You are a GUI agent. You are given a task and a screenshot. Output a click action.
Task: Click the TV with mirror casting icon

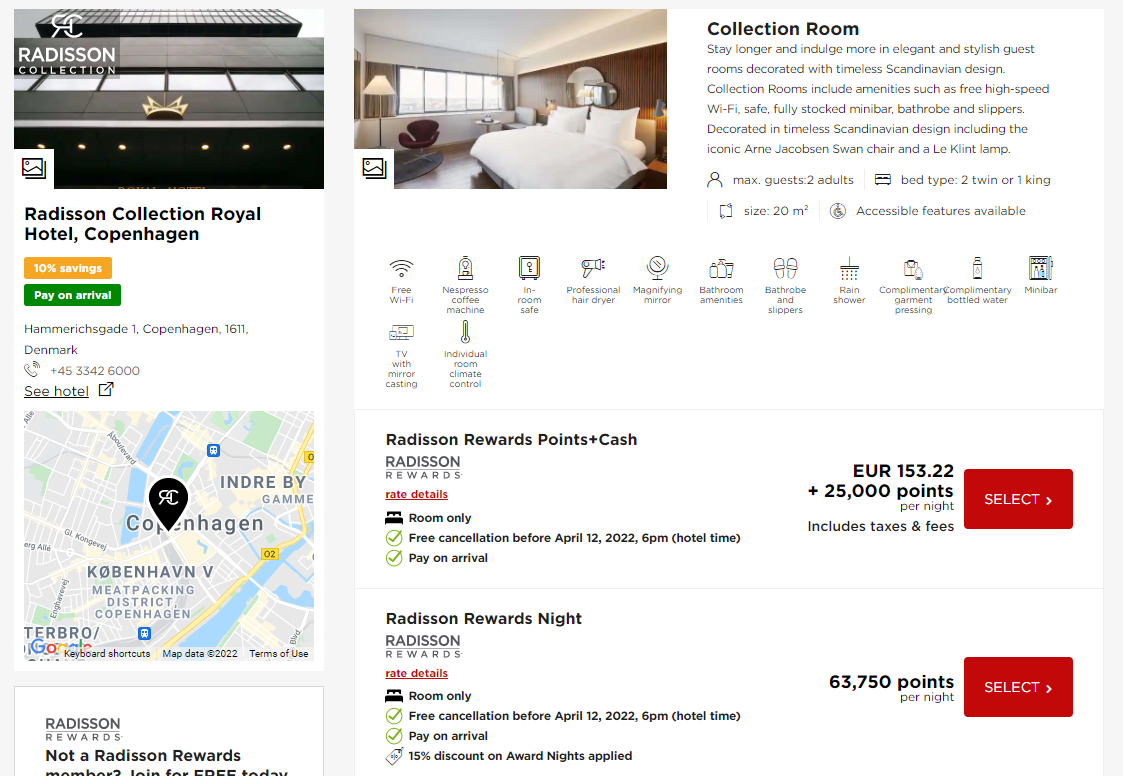coord(401,335)
